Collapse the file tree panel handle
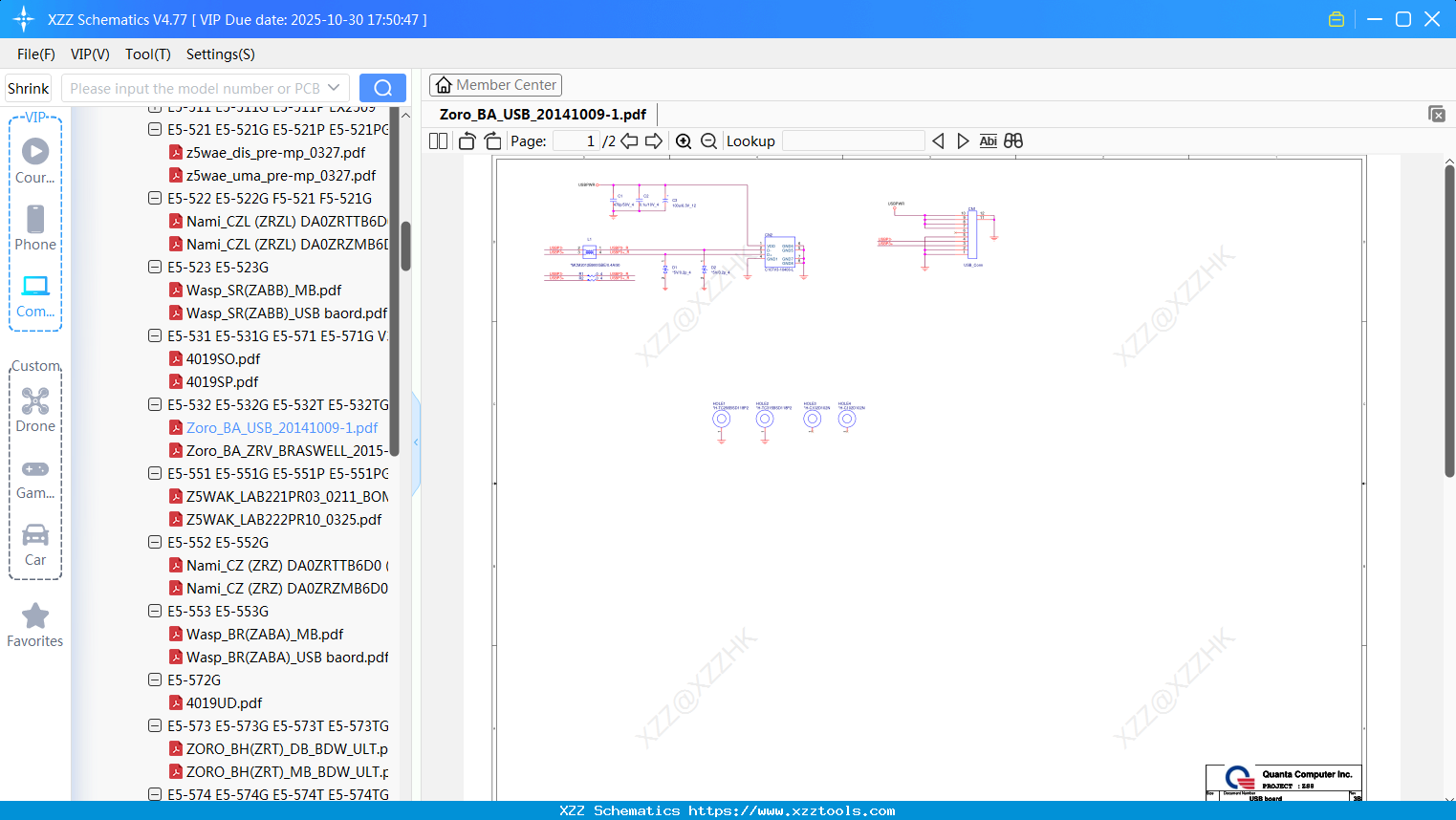This screenshot has height=820, width=1456. 416,442
